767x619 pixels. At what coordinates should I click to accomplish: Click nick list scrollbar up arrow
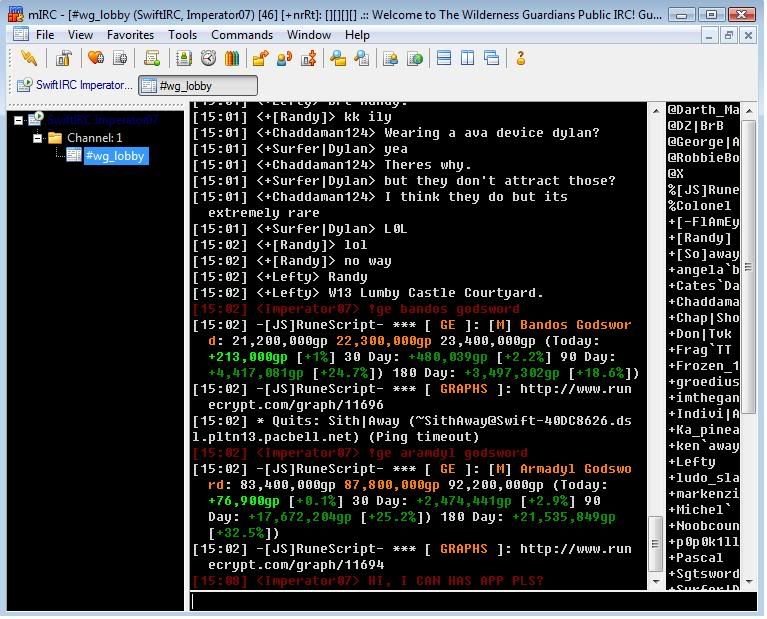click(x=748, y=111)
